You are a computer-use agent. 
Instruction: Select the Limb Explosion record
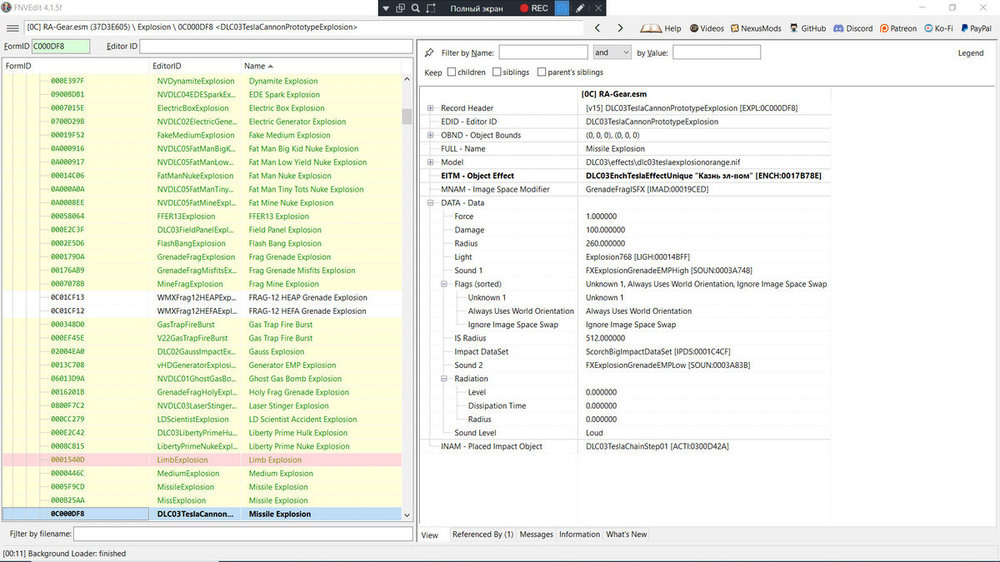[202, 460]
